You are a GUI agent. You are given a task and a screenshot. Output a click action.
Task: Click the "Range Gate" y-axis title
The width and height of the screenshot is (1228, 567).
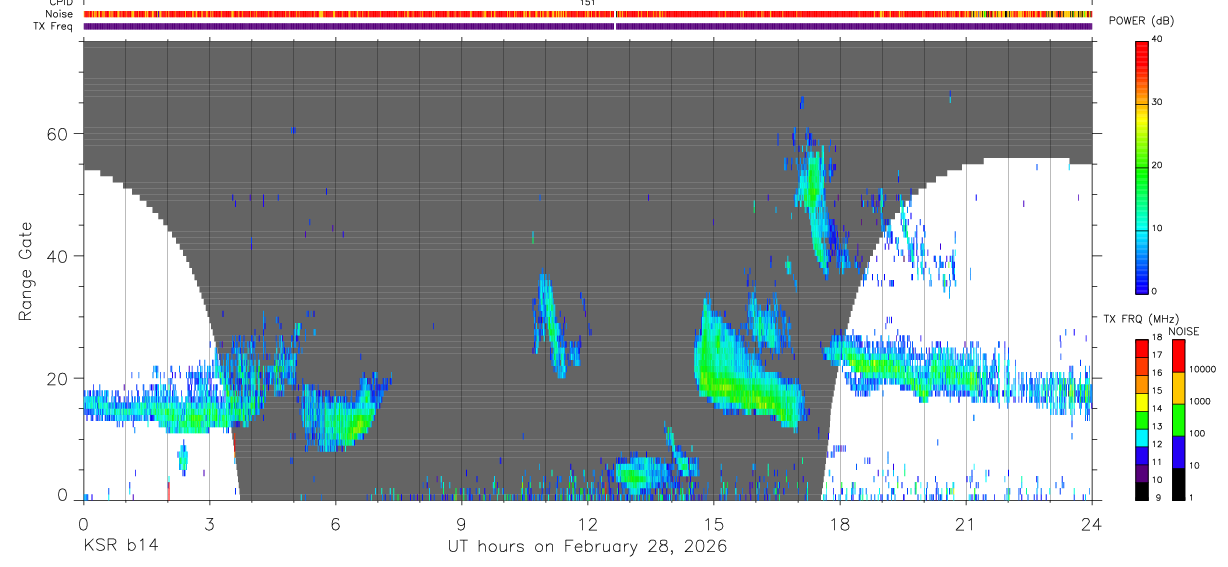coord(26,272)
